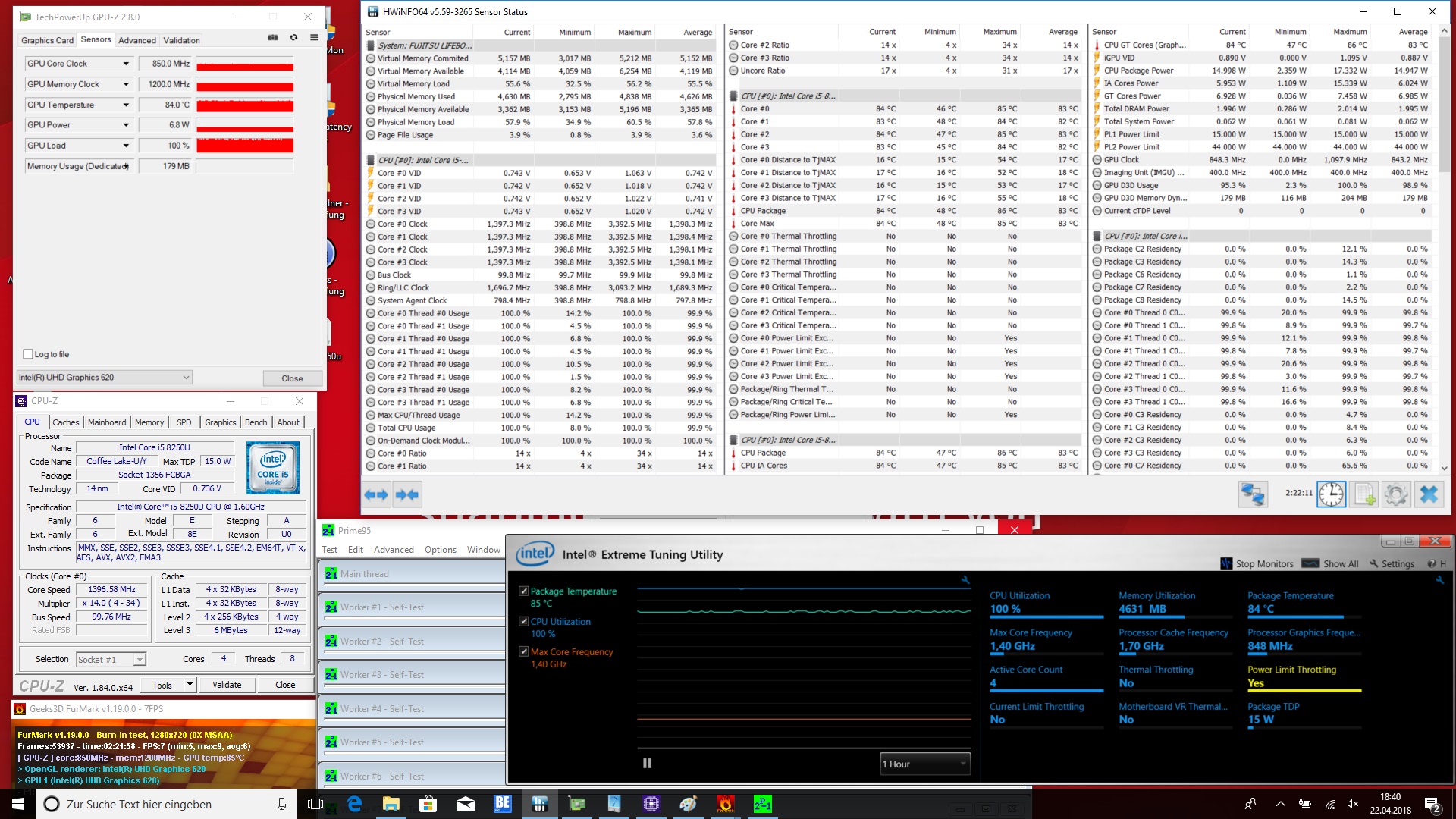Open HWiNFO sensor settings gear
1456x819 pixels.
click(x=1396, y=494)
